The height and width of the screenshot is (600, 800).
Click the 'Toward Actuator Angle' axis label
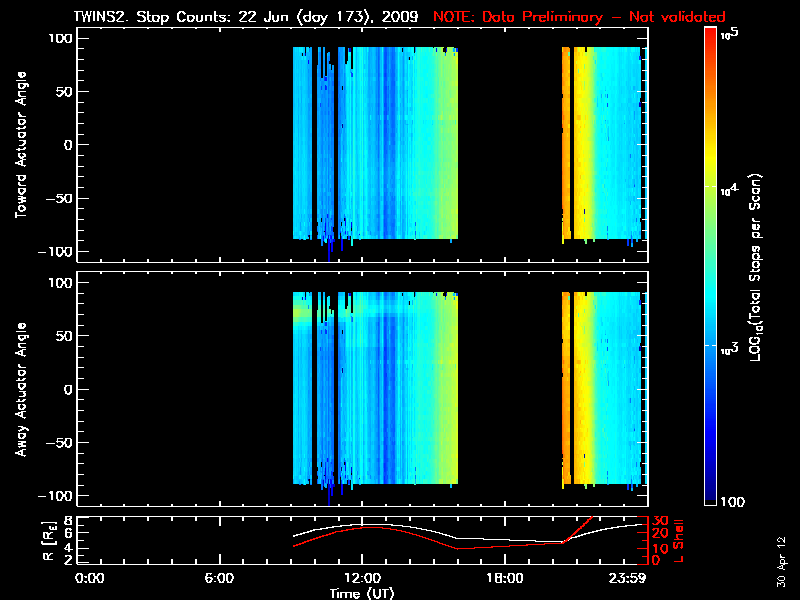(x=18, y=145)
